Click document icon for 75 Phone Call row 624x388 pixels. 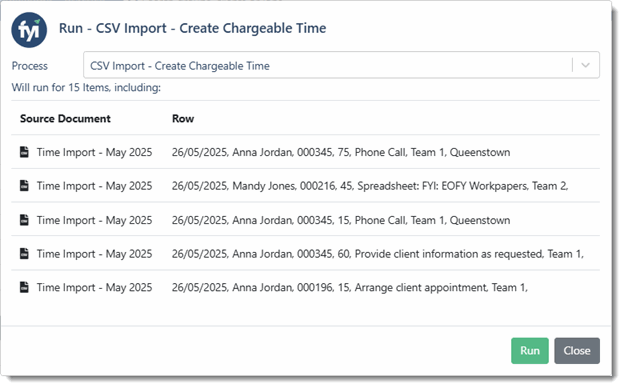tap(24, 152)
